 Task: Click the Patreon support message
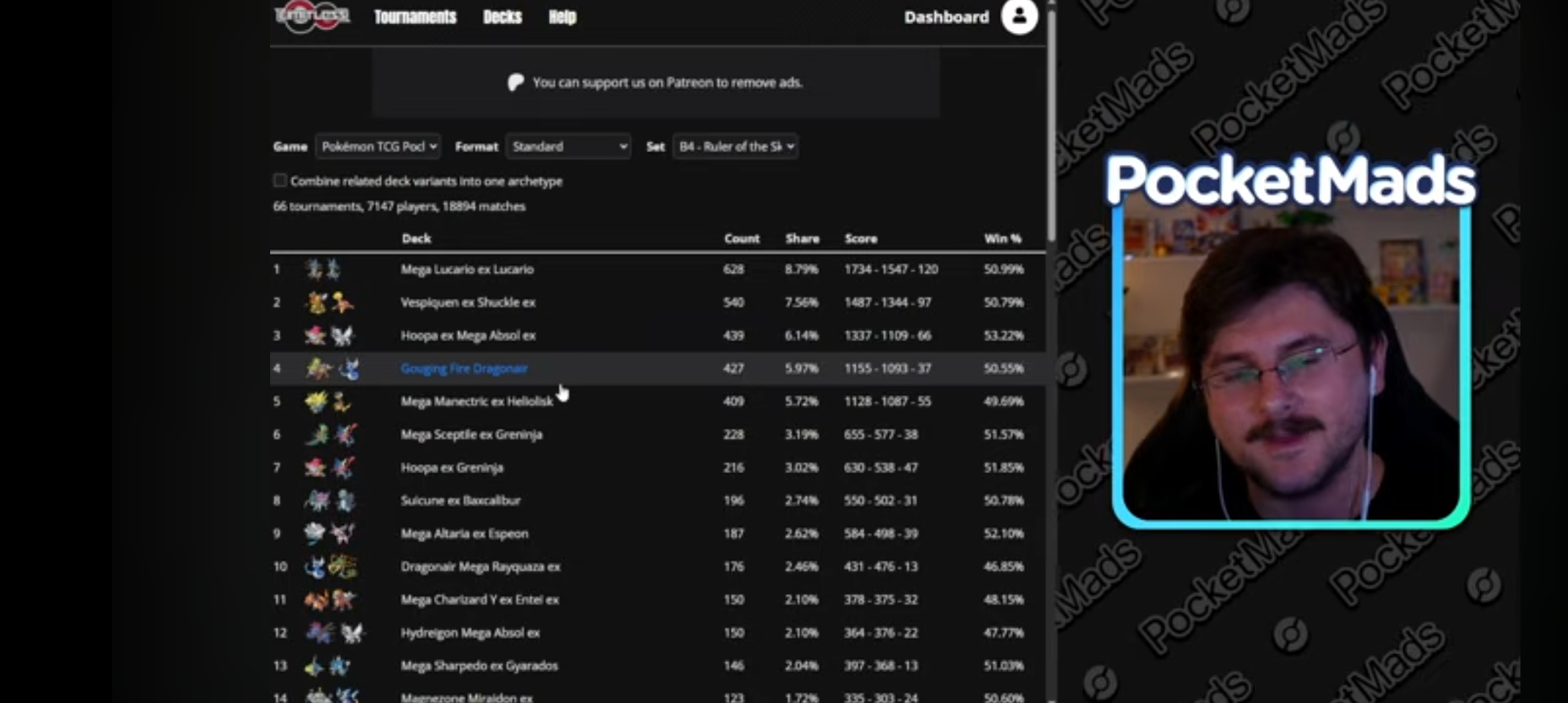coord(668,83)
